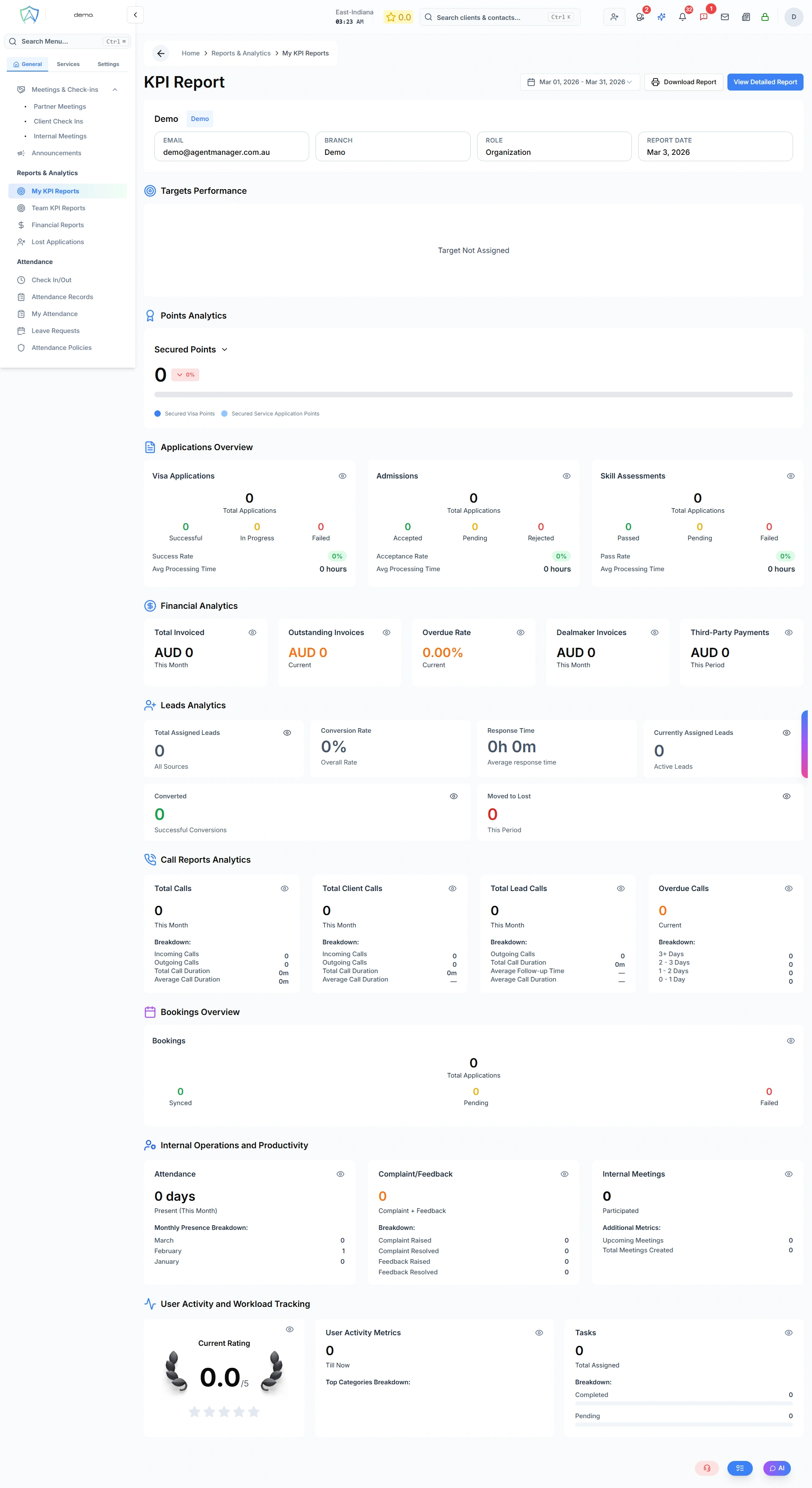This screenshot has width=812, height=1488.
Task: Click the blue AI sparkle icon
Action: 661,17
